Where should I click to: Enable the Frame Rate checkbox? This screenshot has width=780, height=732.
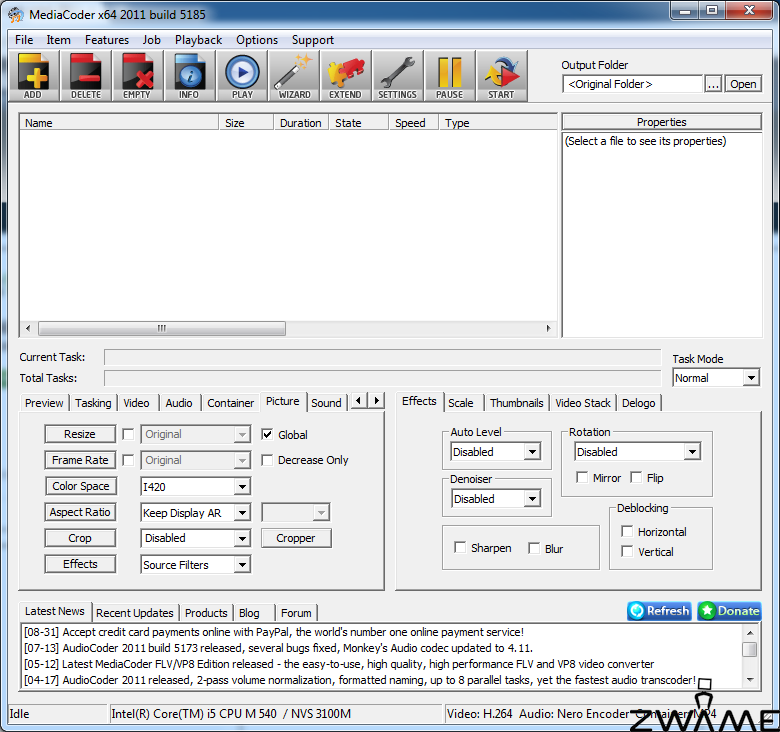click(128, 460)
